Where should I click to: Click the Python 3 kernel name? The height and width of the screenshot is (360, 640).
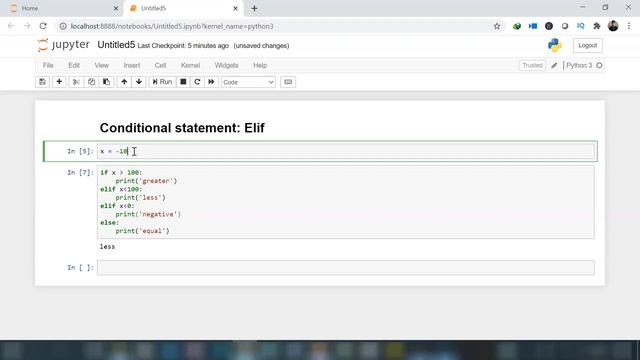coord(579,65)
